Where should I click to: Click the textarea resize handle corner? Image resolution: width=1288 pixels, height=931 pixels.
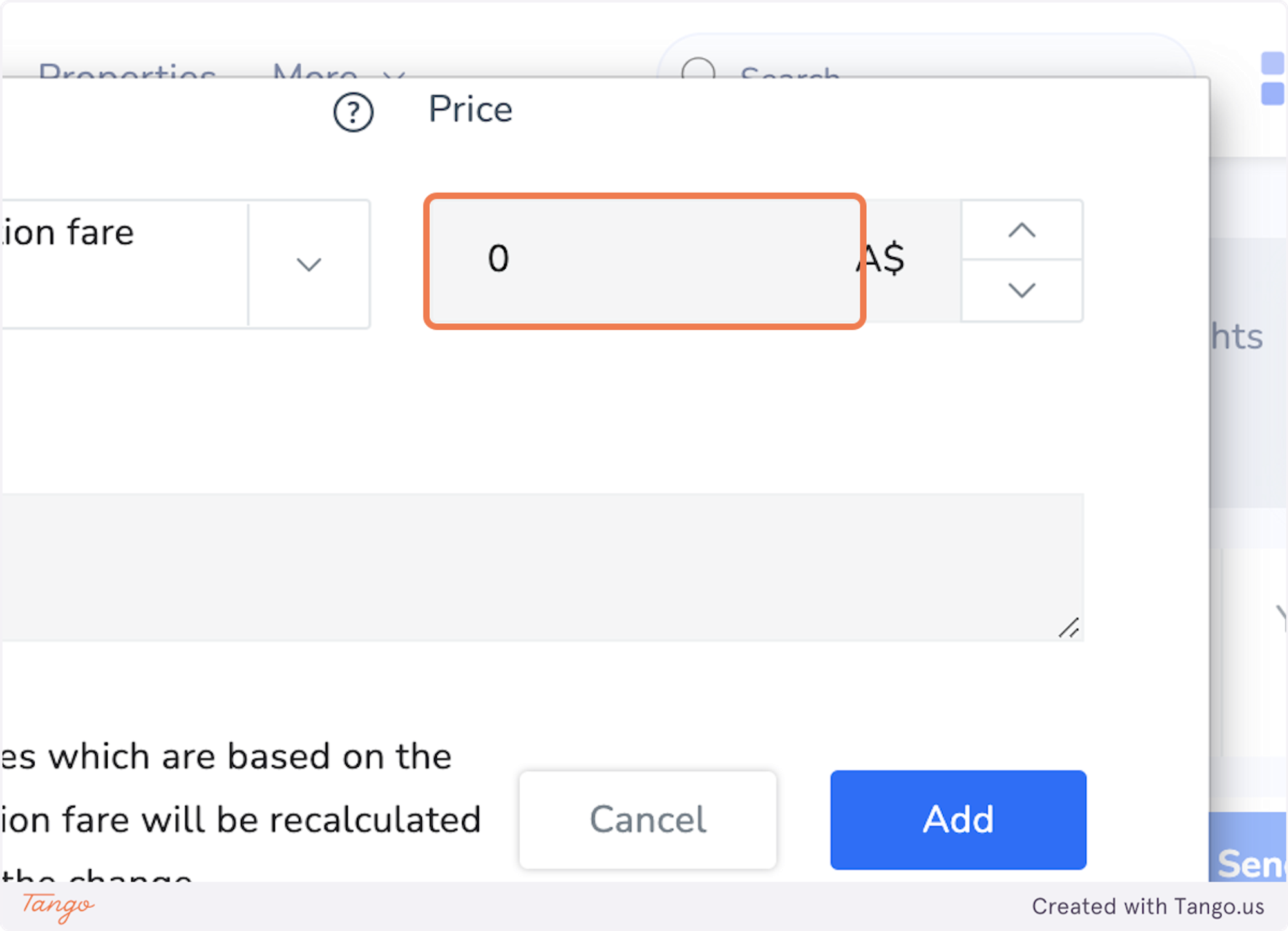[1069, 628]
